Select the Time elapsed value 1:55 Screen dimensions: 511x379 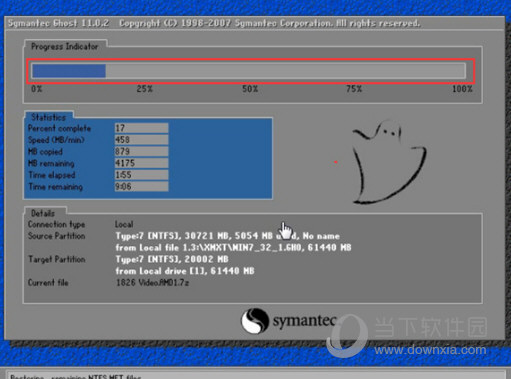click(141, 175)
